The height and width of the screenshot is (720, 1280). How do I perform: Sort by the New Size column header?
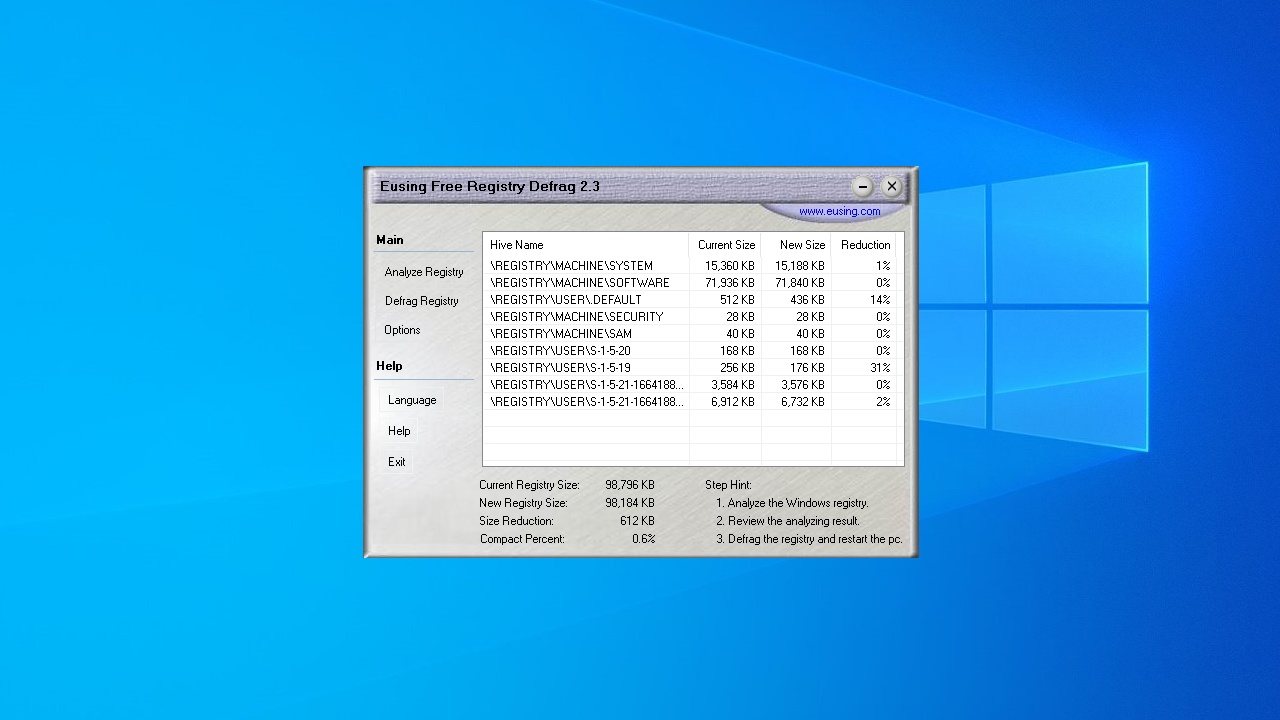796,245
